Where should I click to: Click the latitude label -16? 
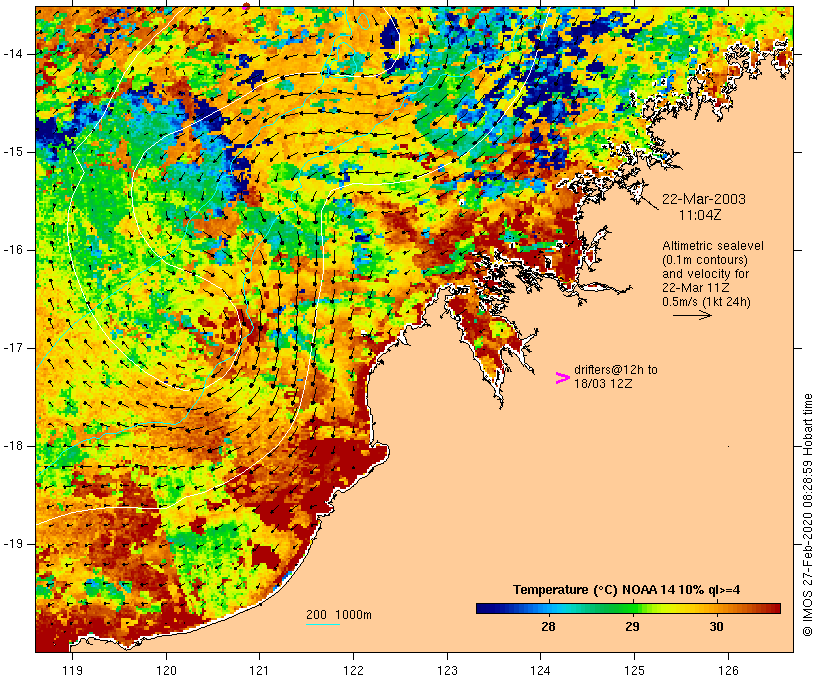13,250
